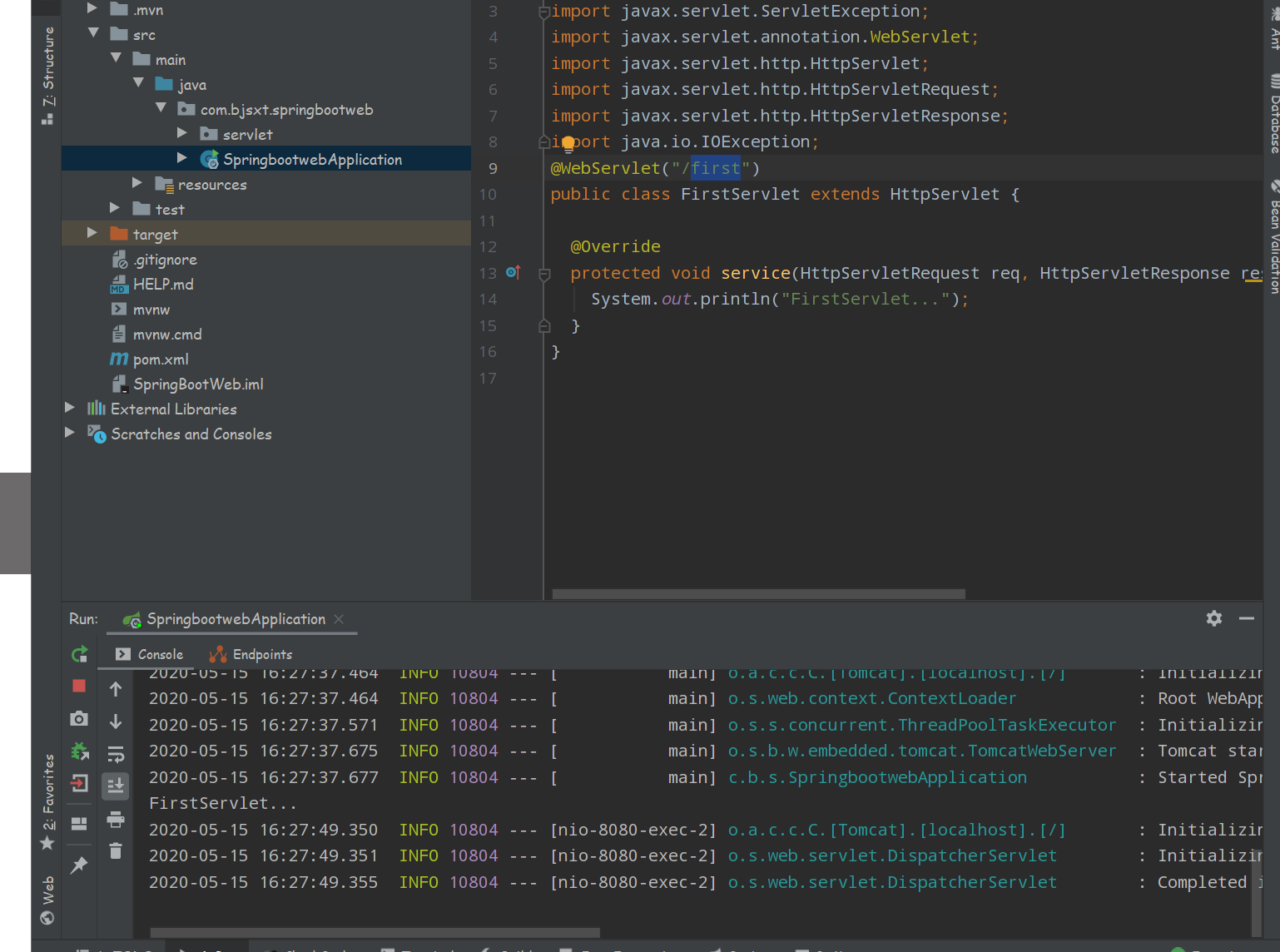The height and width of the screenshot is (952, 1280).
Task: Click the fold end marker on line 15
Action: click(x=544, y=326)
